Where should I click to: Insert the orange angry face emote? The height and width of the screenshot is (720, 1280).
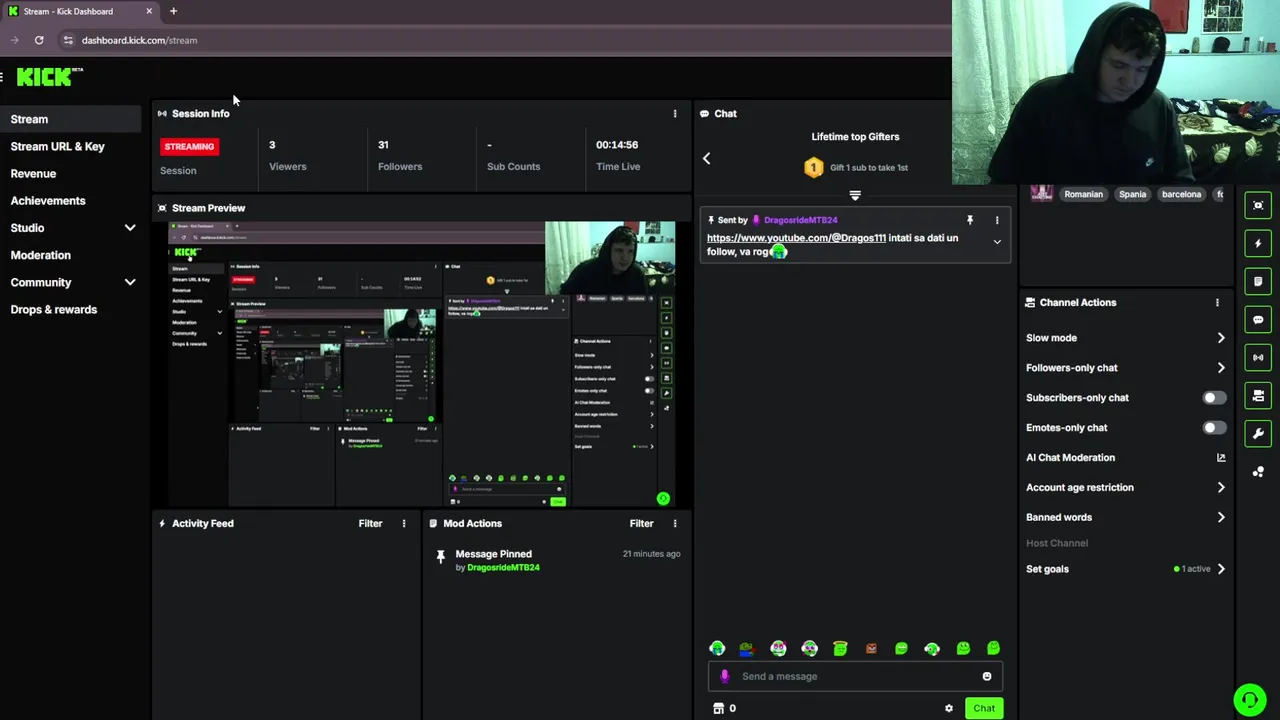[871, 648]
